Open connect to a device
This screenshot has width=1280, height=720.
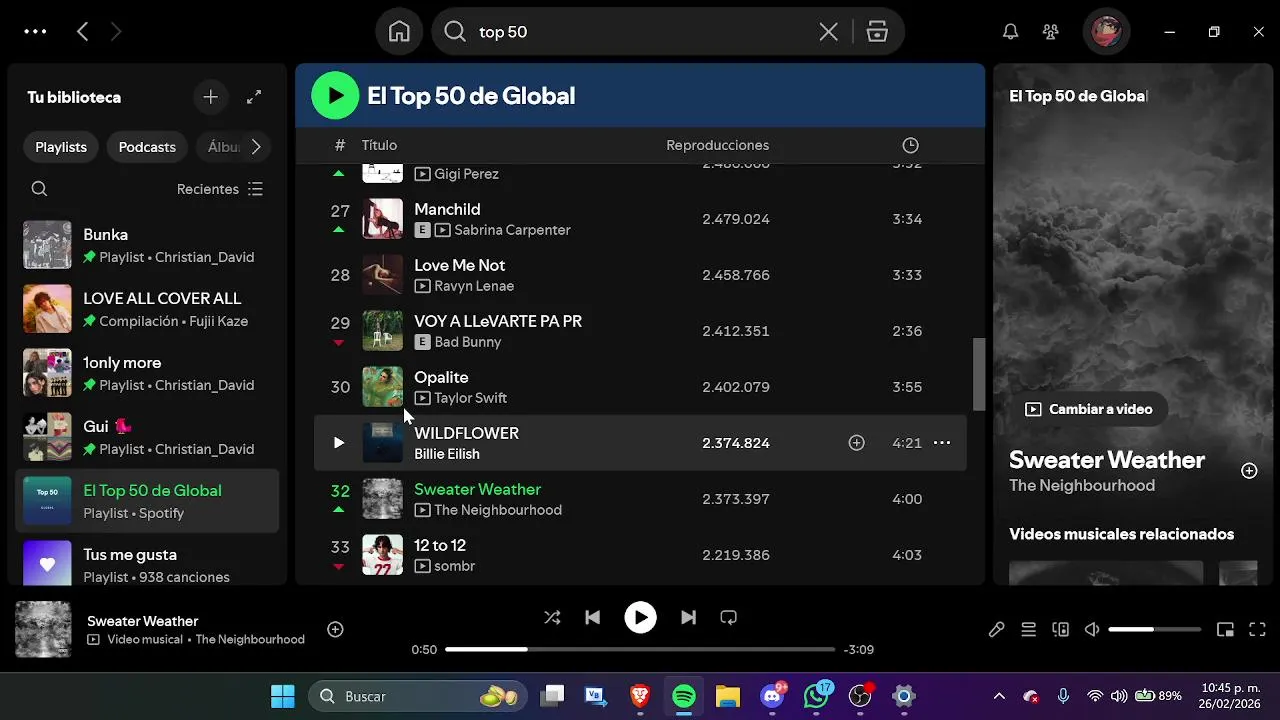pos(1060,629)
